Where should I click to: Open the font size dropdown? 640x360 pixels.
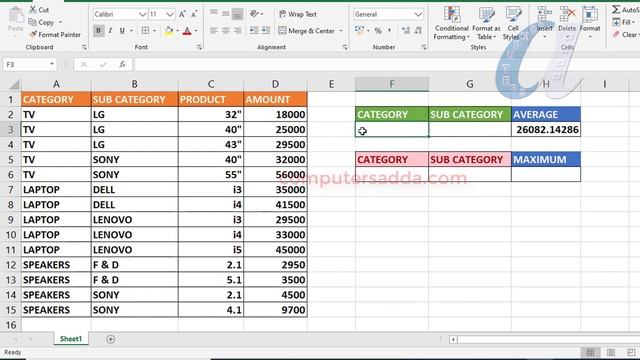[170, 14]
